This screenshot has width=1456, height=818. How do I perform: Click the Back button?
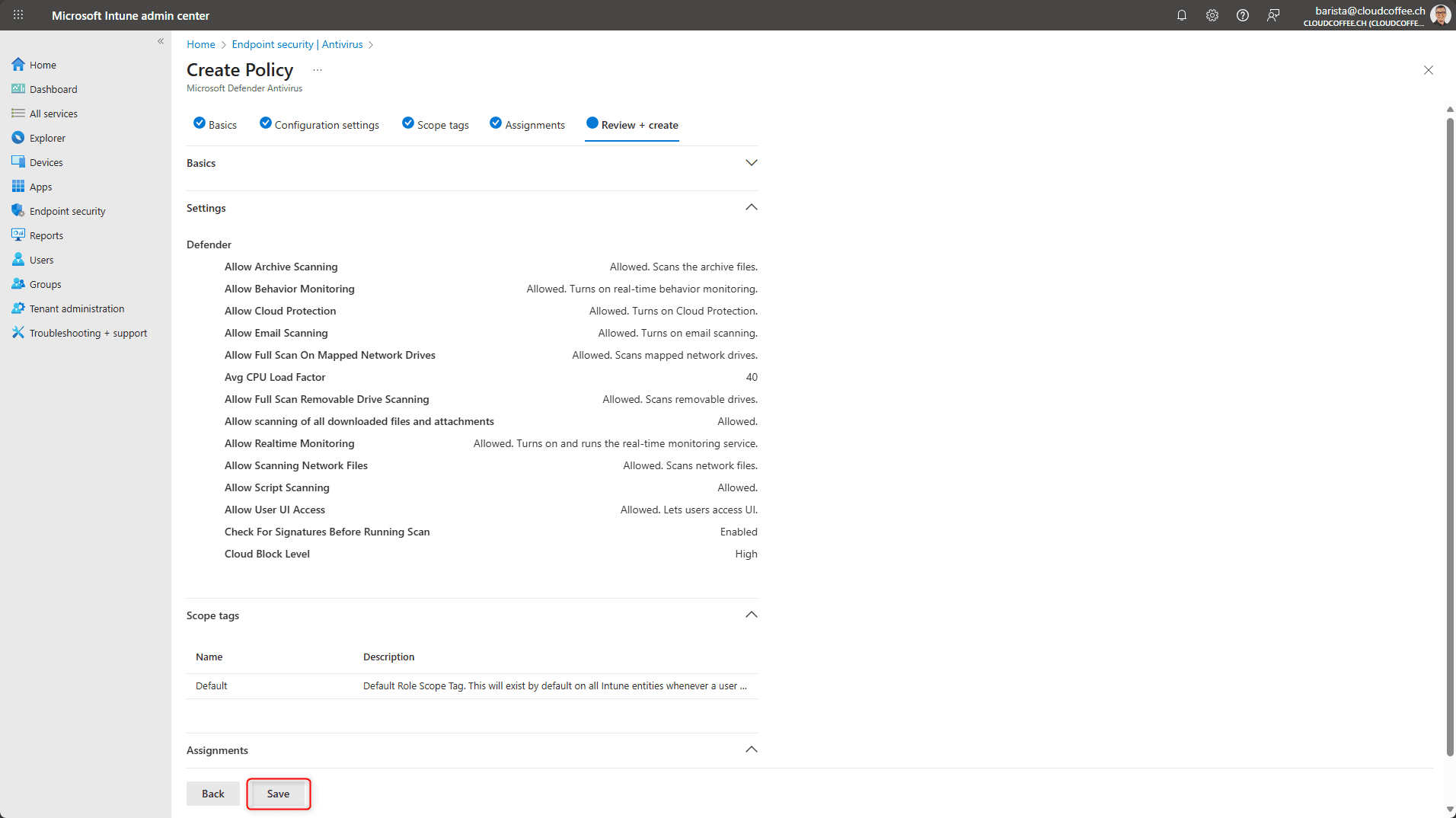click(x=213, y=794)
